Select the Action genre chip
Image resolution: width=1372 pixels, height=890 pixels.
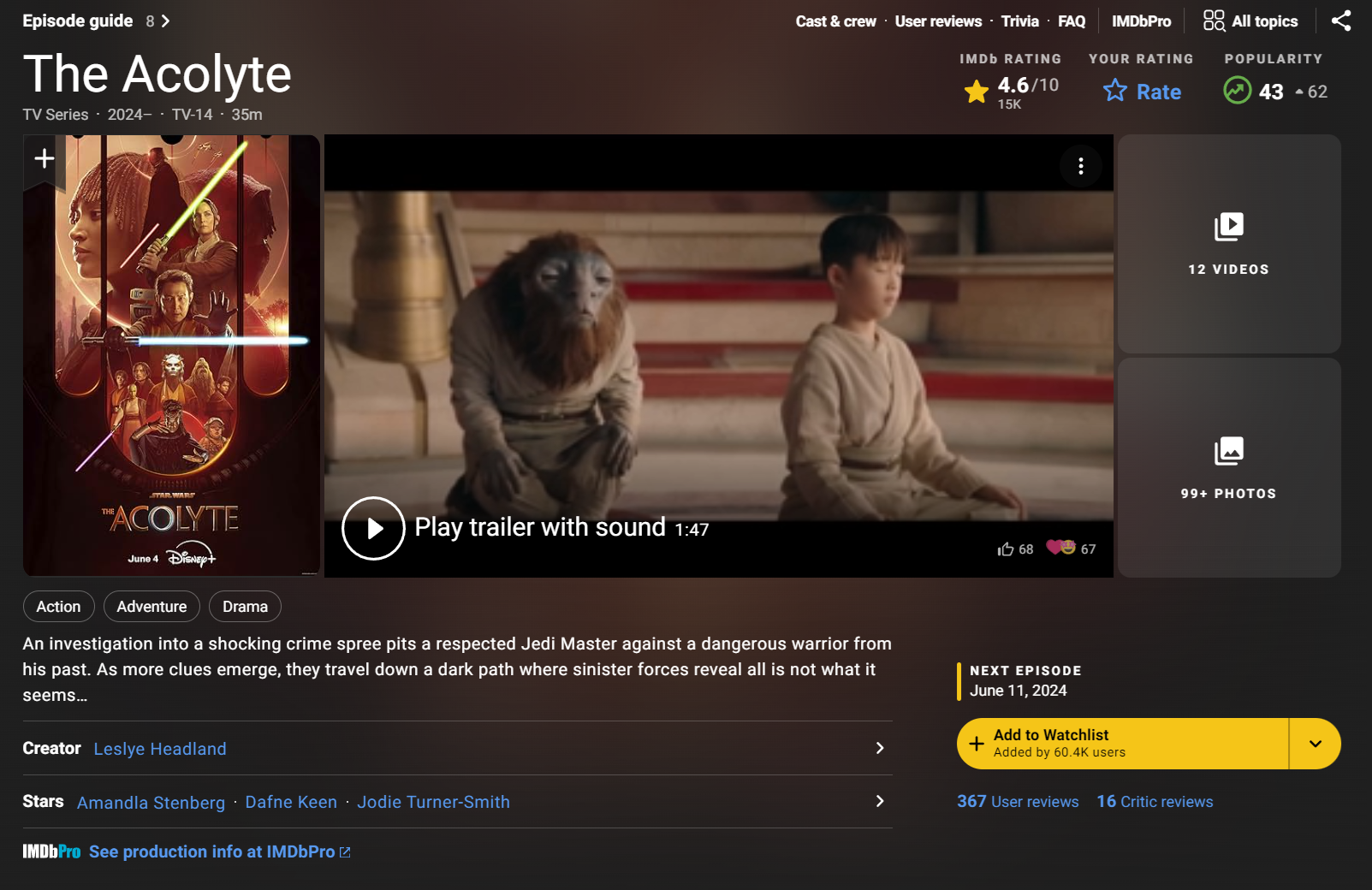click(x=58, y=607)
